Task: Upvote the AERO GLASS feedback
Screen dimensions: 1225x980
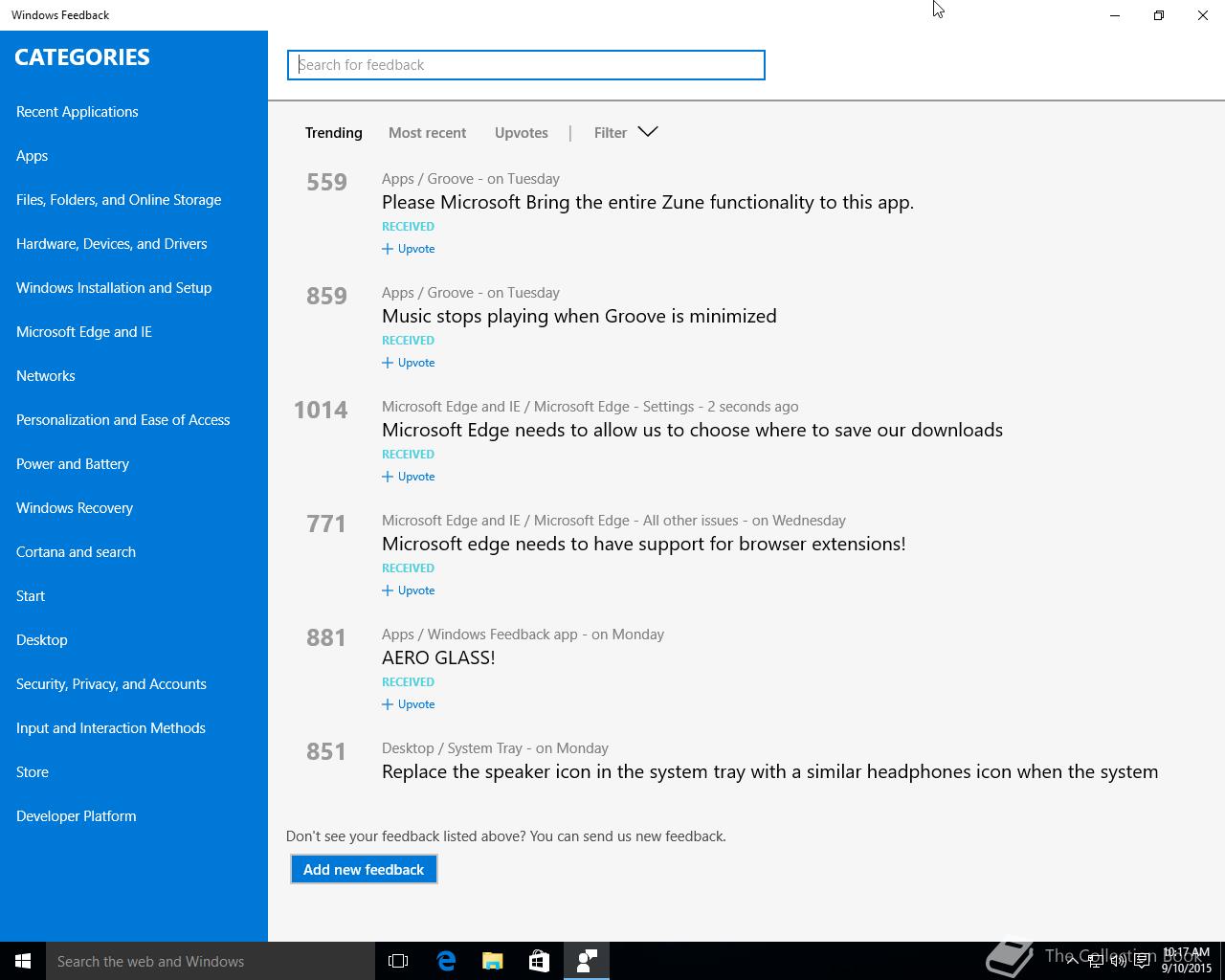Action: click(409, 704)
